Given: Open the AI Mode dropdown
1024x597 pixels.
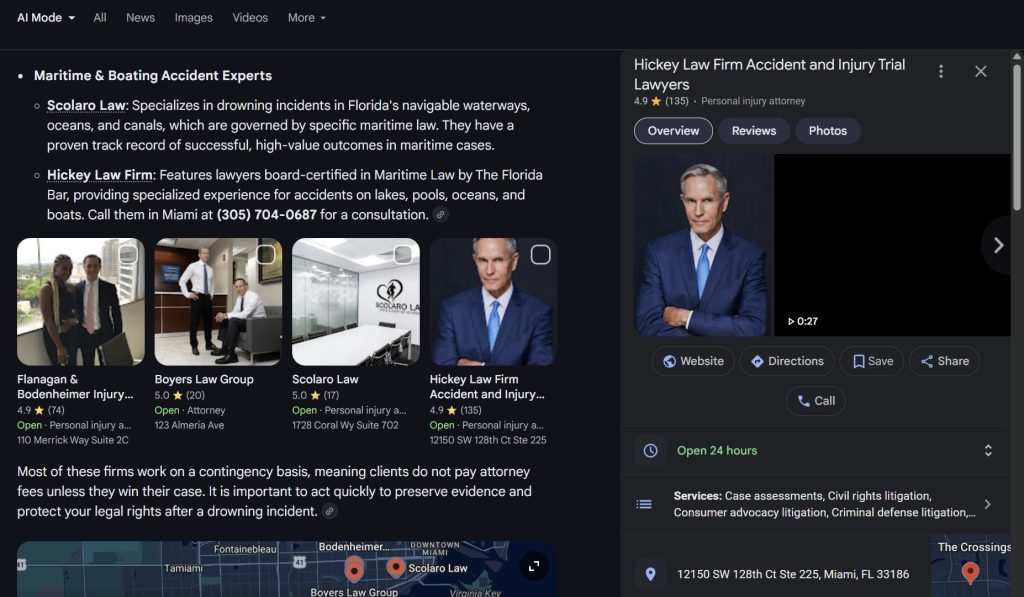Looking at the screenshot, I should click(x=46, y=18).
